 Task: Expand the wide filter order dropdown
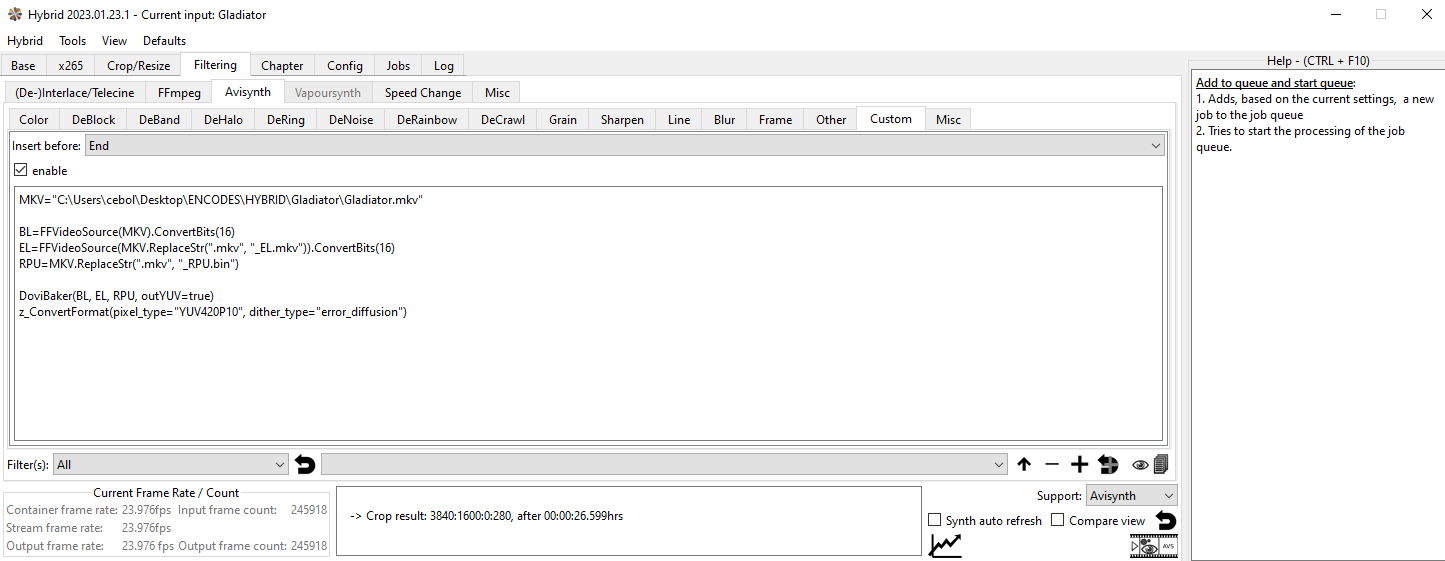(664, 464)
